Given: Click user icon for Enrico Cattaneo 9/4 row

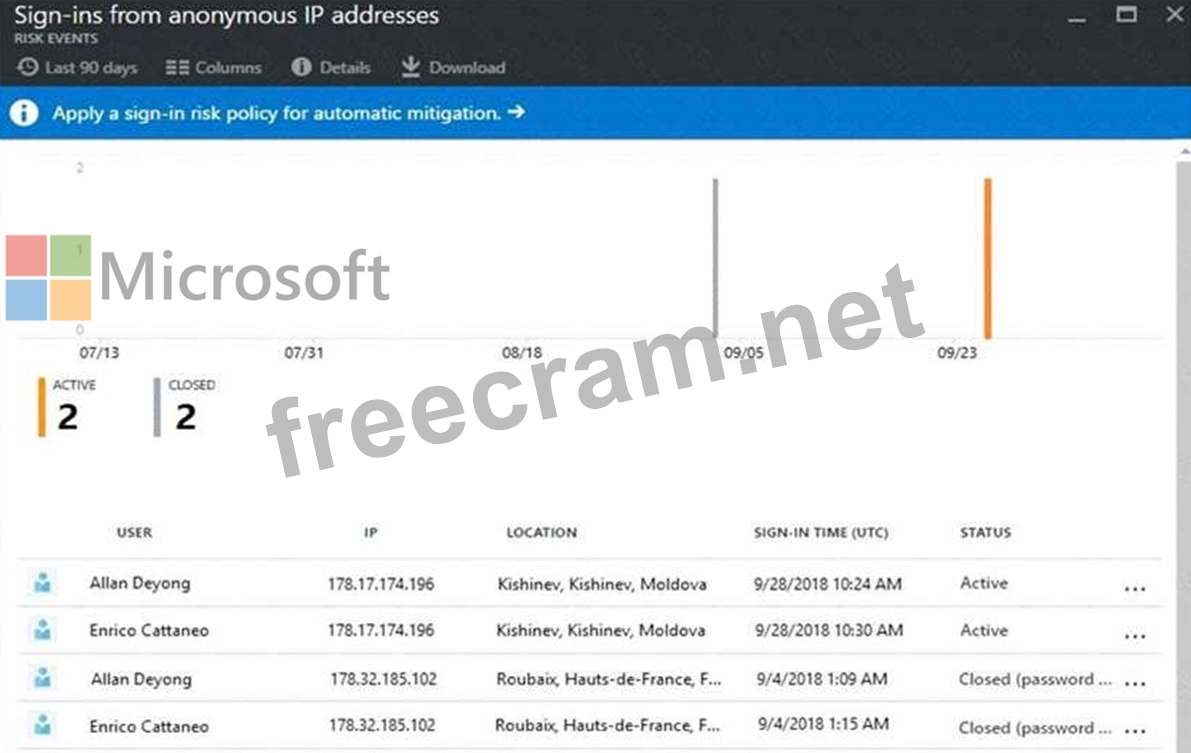Looking at the screenshot, I should tap(43, 725).
